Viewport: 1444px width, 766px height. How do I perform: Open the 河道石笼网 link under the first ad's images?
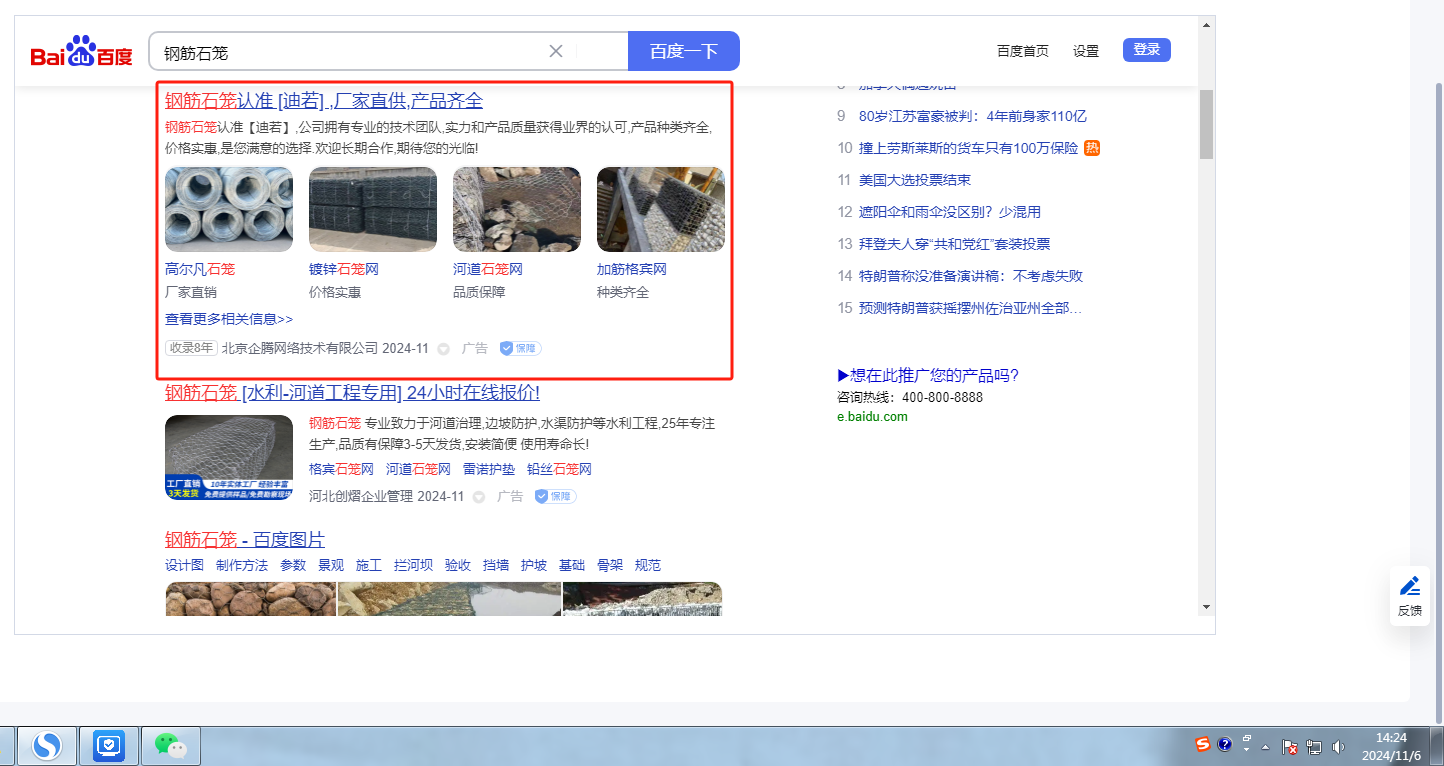click(488, 269)
